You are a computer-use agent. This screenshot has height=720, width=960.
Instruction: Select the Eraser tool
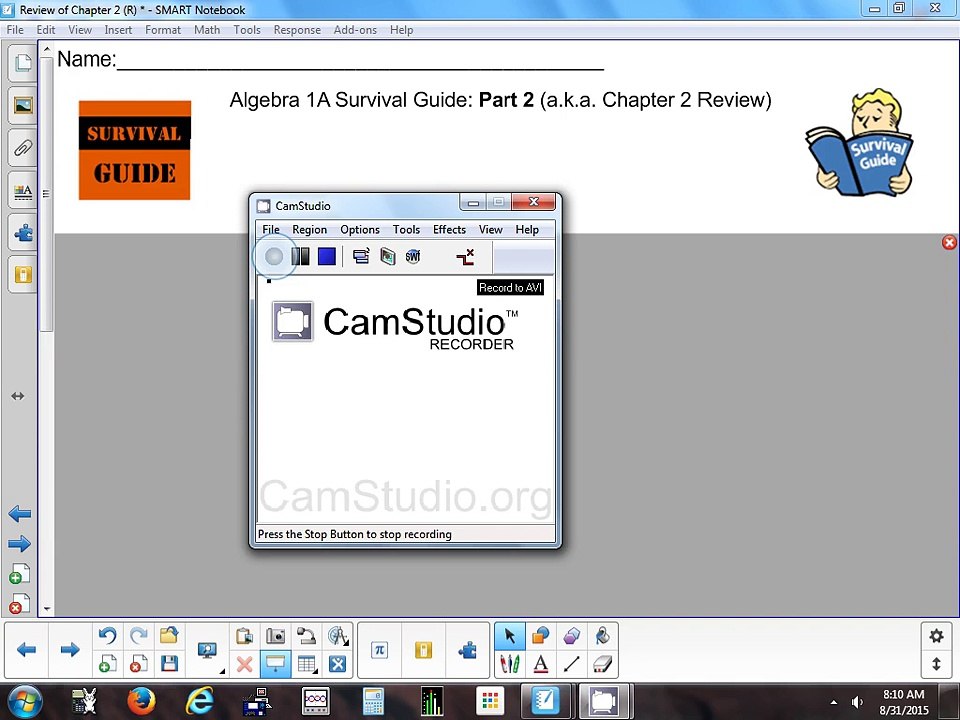[602, 664]
